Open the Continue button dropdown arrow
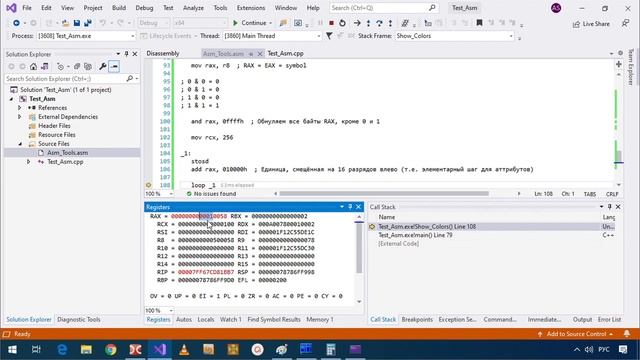 270,23
